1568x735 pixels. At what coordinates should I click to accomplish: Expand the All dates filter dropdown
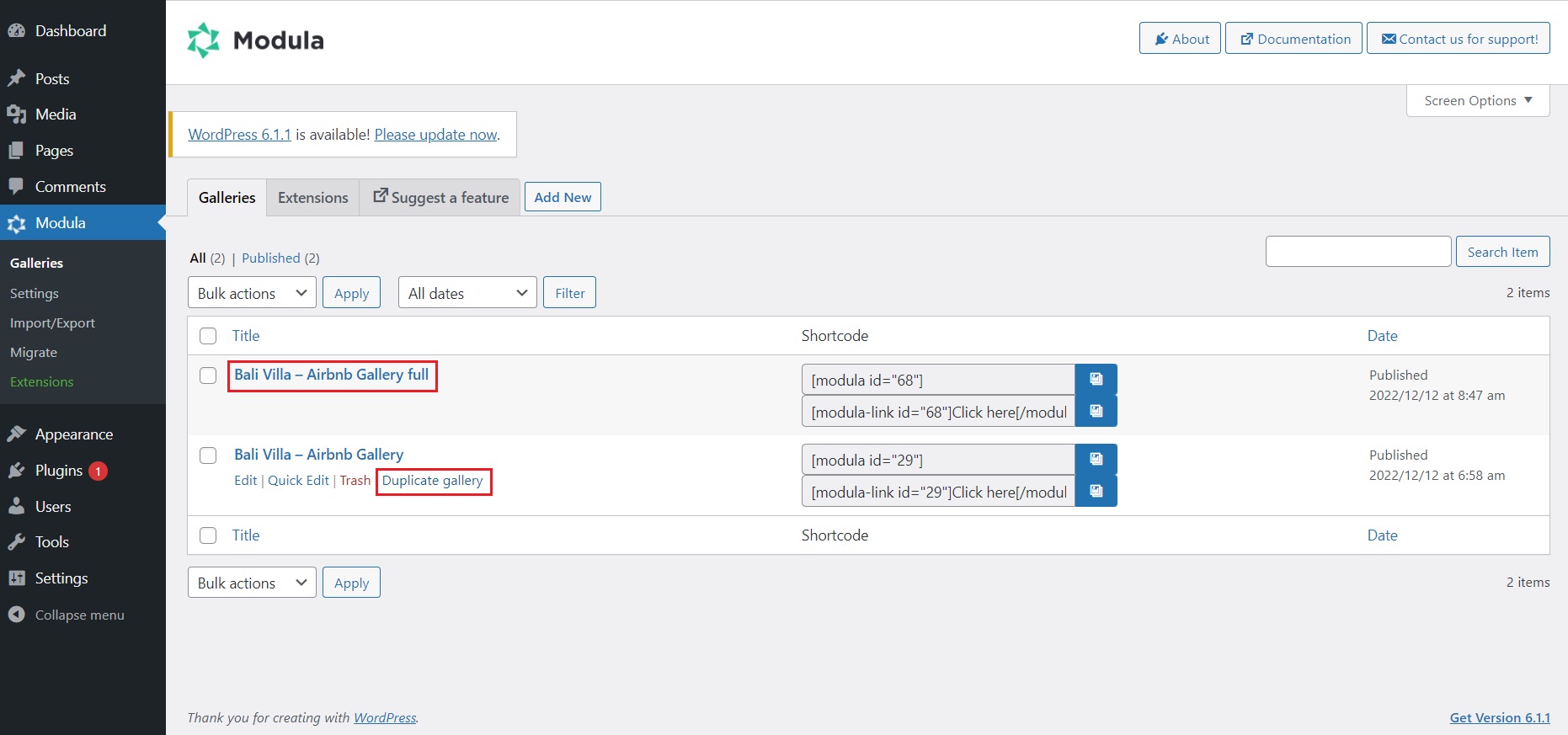coord(467,293)
